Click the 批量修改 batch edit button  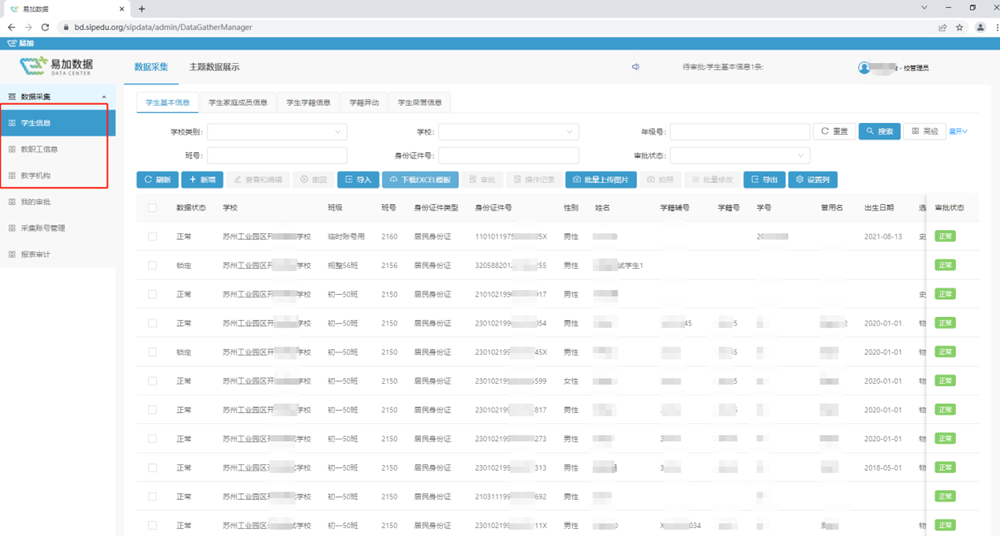(712, 180)
